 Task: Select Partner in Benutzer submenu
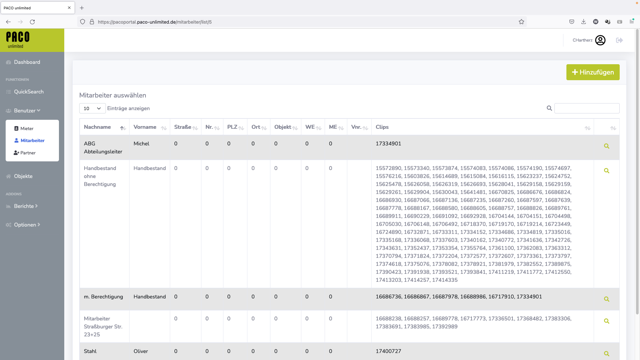click(28, 153)
